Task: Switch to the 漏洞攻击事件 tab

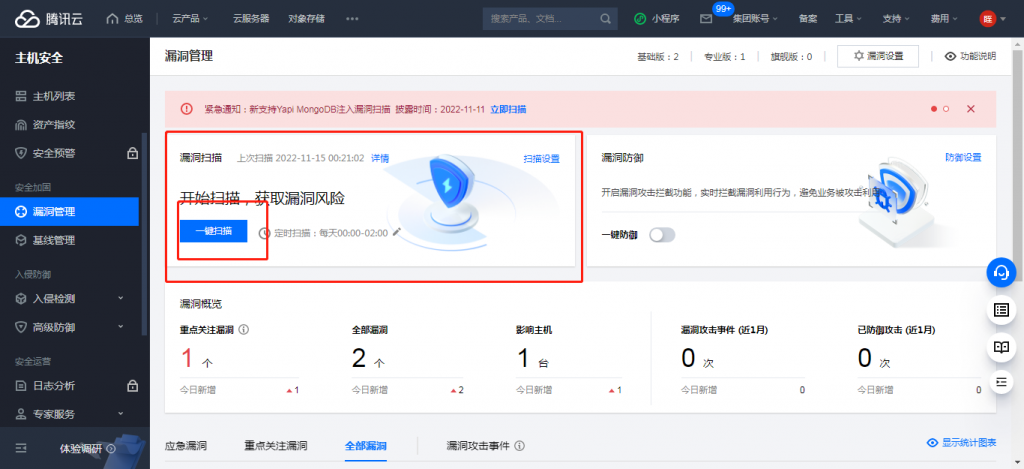Action: (478, 446)
